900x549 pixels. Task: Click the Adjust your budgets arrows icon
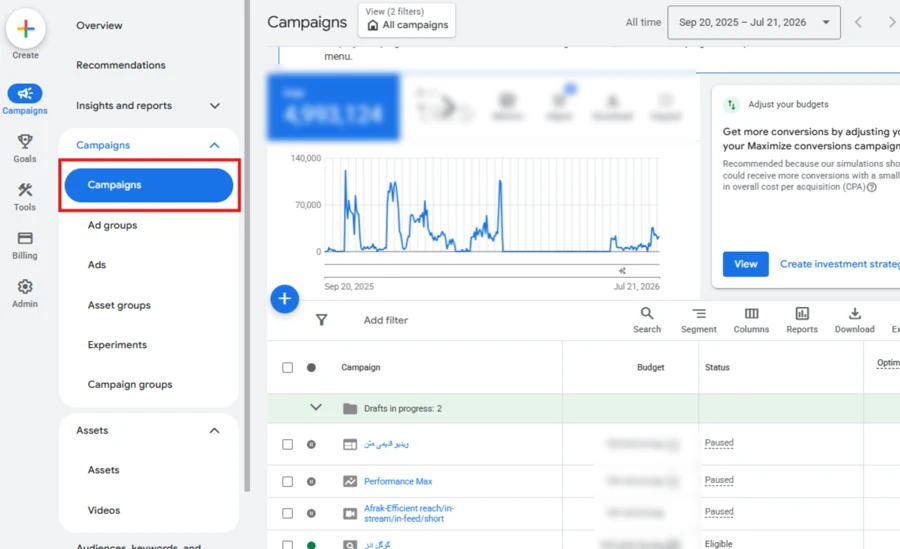(731, 105)
